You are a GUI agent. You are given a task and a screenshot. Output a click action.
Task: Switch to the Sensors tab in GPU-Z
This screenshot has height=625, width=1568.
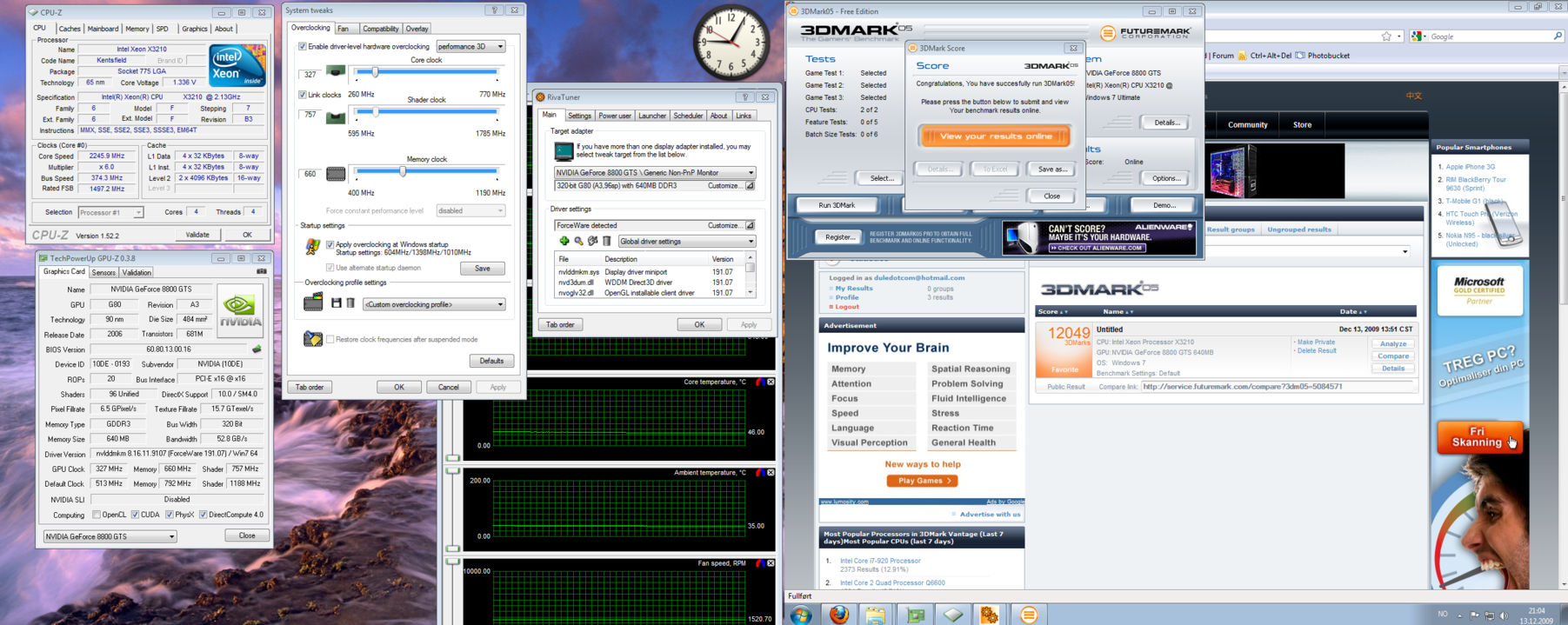click(103, 273)
